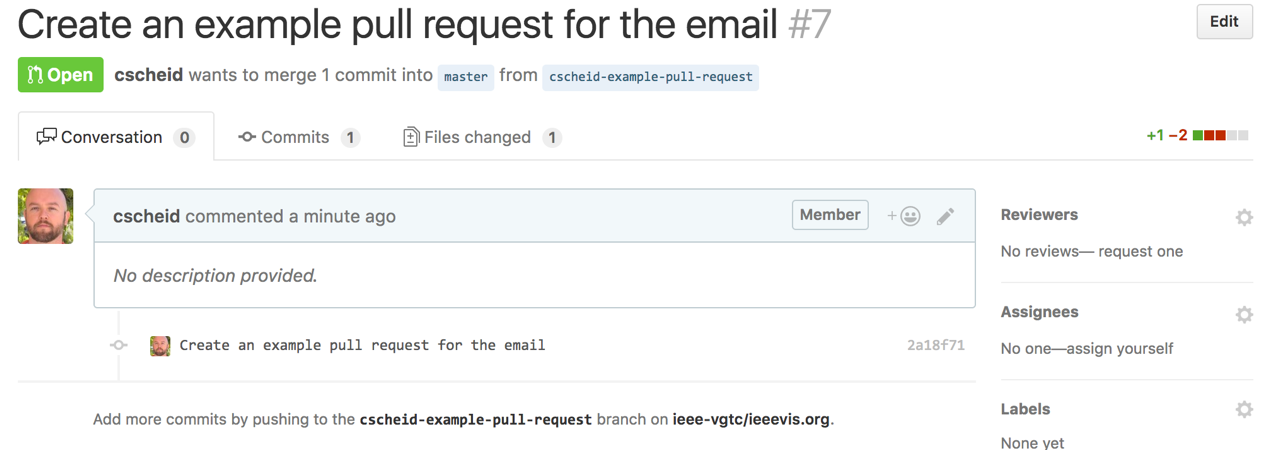Click the ieee-vgtc/ieeevis.org repository link
1280x450 pixels.
pos(751,420)
